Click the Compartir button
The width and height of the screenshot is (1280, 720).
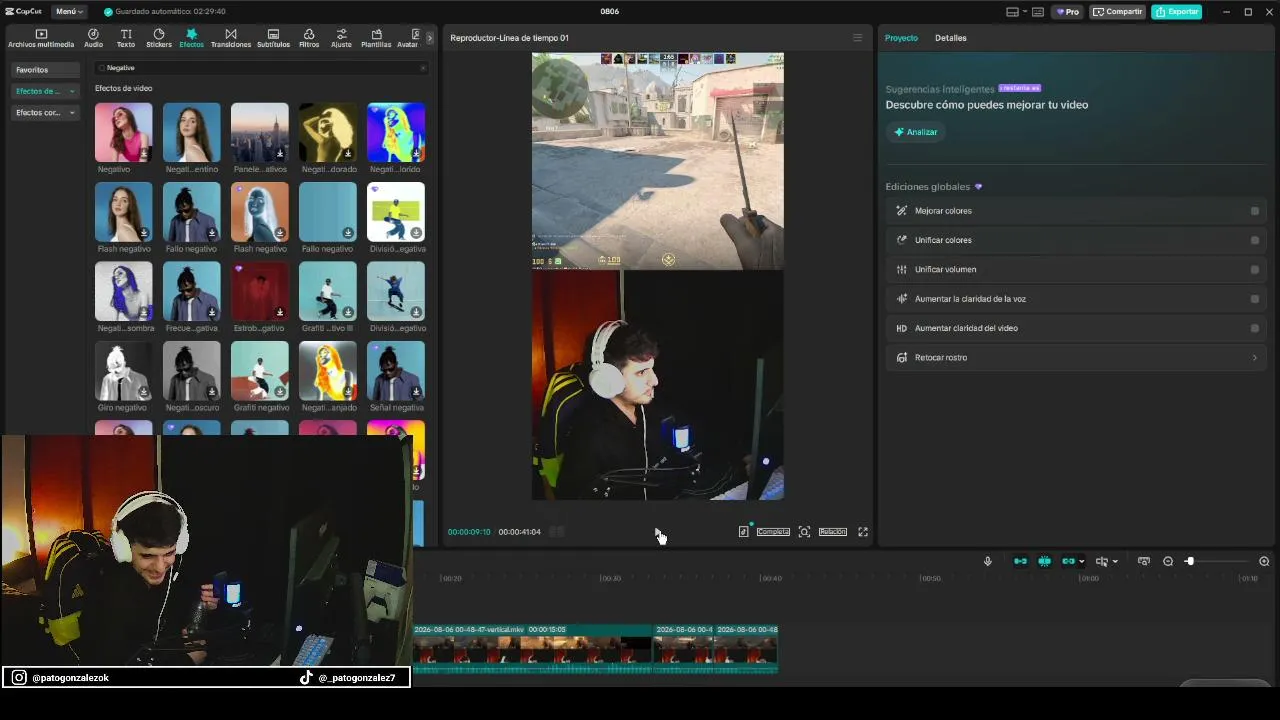point(1117,12)
